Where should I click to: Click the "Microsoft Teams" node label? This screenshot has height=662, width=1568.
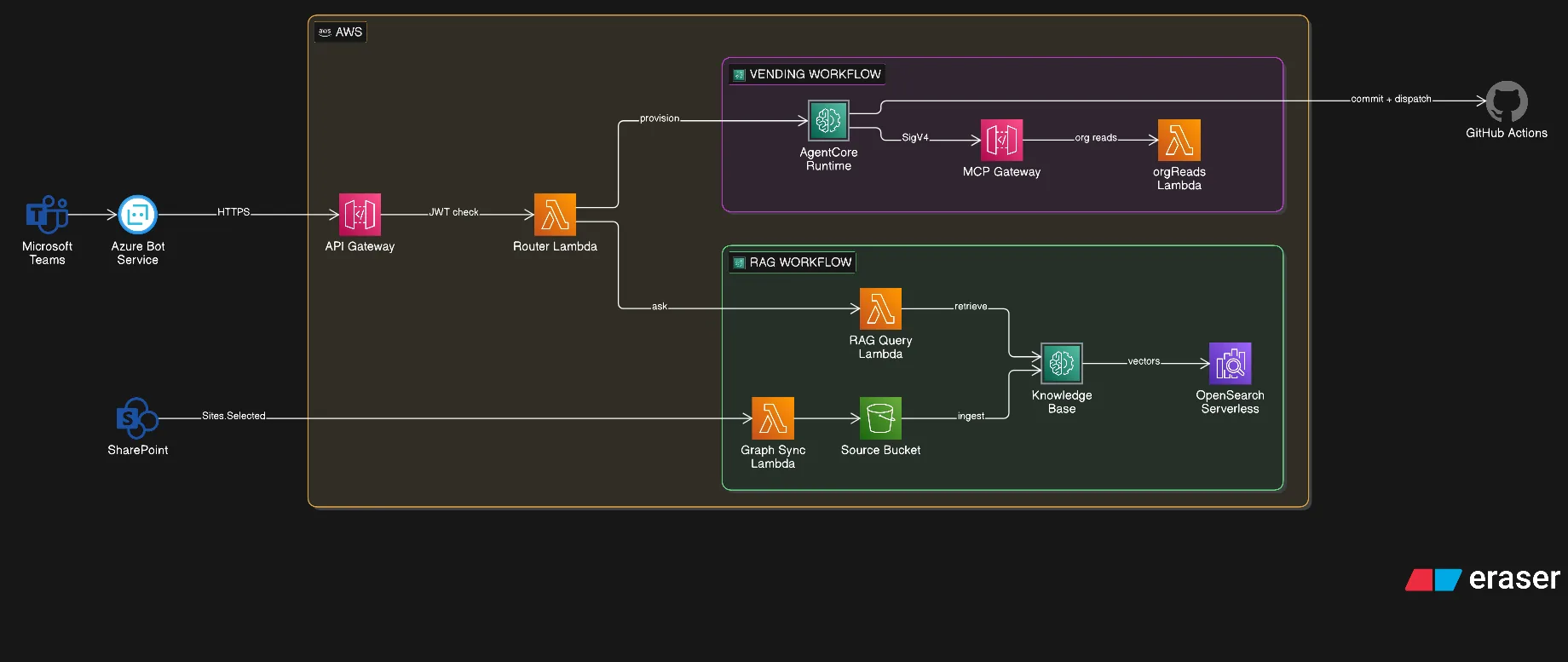pyautogui.click(x=47, y=253)
